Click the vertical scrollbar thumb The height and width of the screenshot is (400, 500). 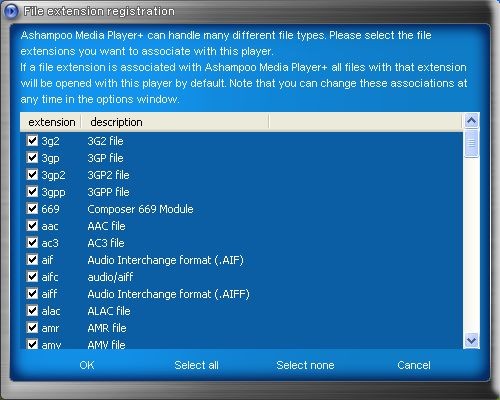click(471, 143)
